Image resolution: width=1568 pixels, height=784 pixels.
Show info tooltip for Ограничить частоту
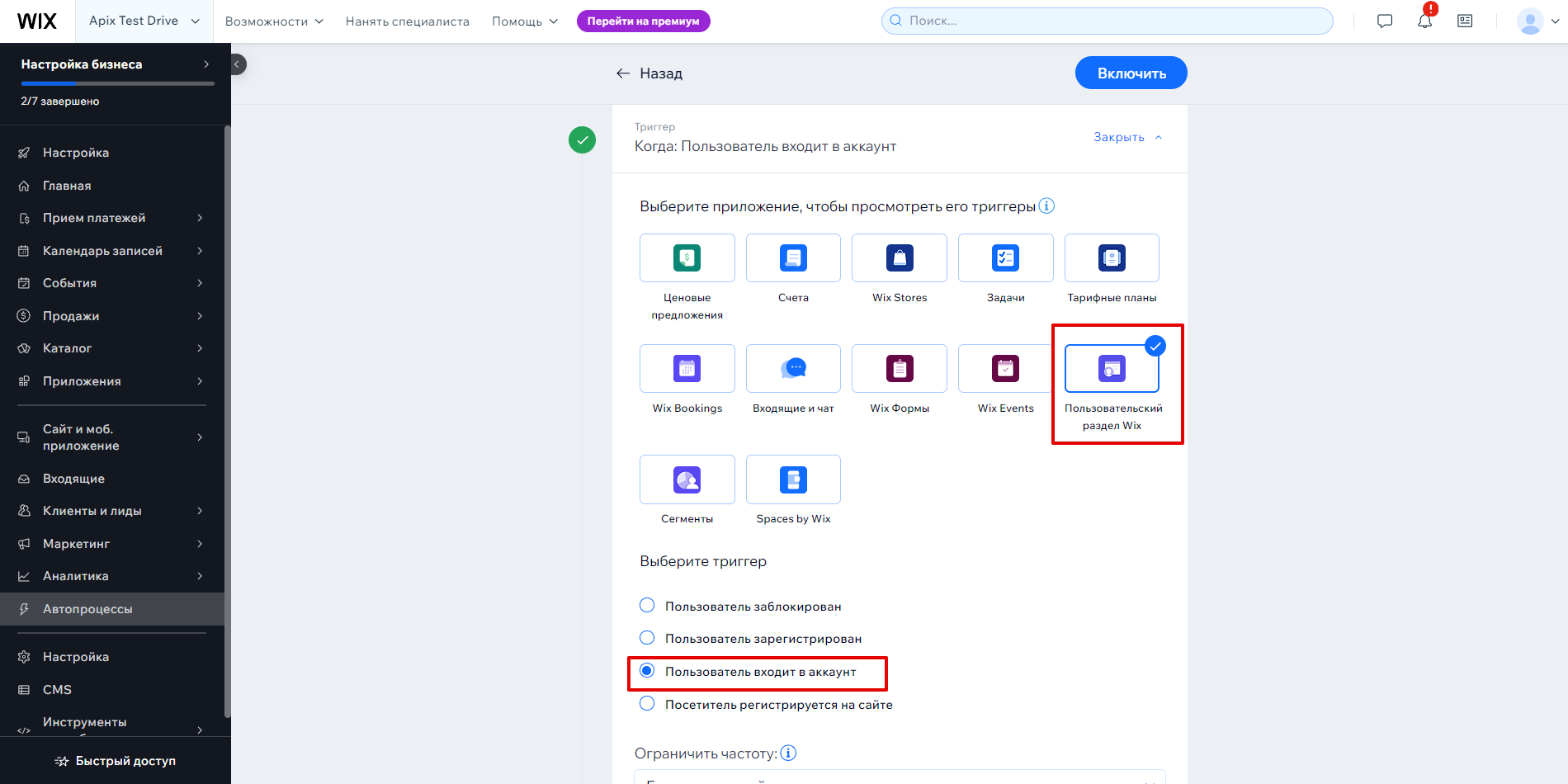pyautogui.click(x=788, y=753)
